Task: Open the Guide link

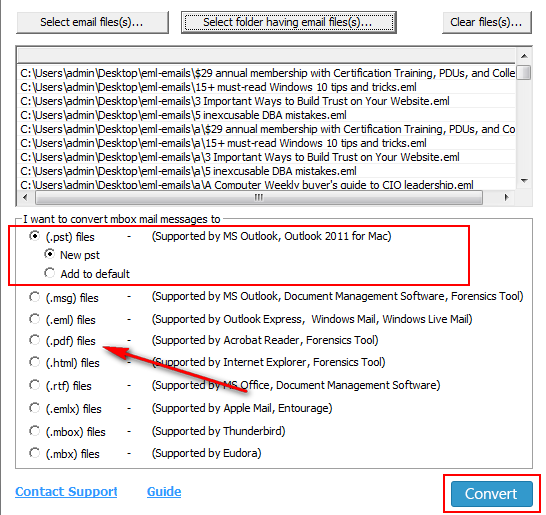Action: point(164,492)
